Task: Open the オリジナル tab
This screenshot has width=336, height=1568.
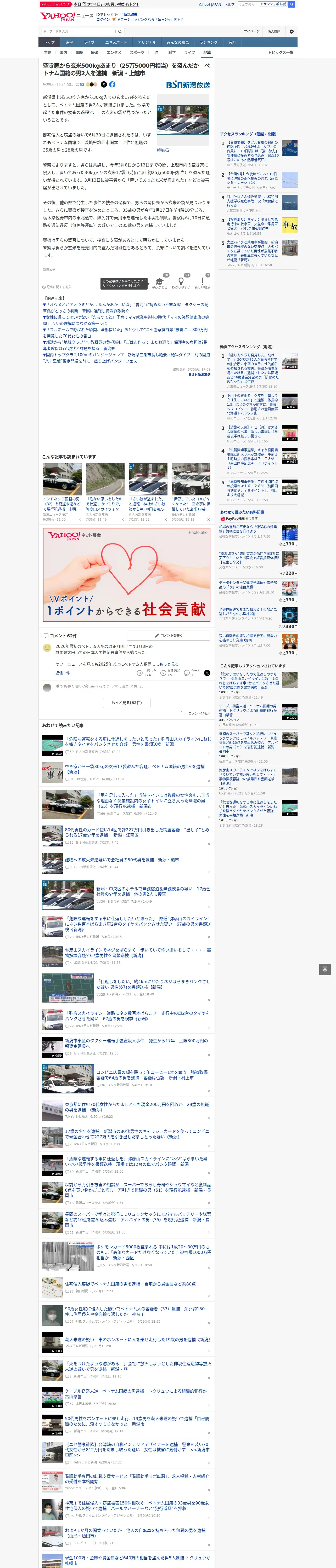Action: click(x=147, y=43)
